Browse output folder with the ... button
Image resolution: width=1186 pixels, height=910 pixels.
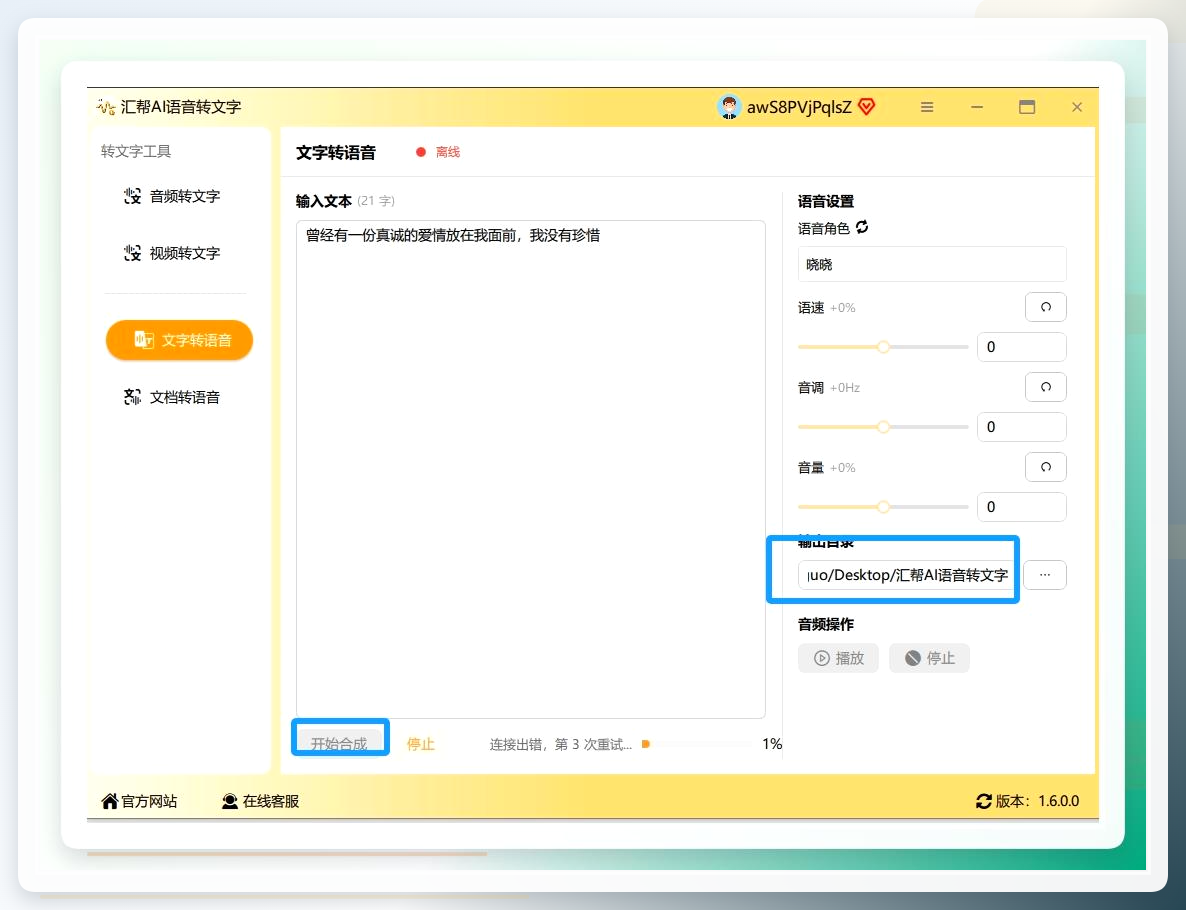[1045, 575]
